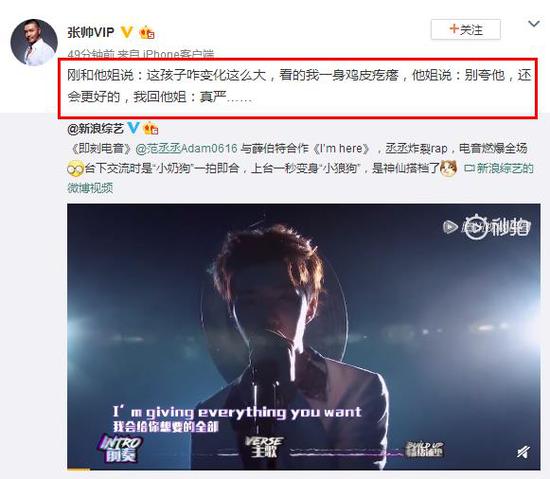This screenshot has height=479, width=550.
Task: Click the dog emoji after 神仙搭档了
Action: (449, 168)
